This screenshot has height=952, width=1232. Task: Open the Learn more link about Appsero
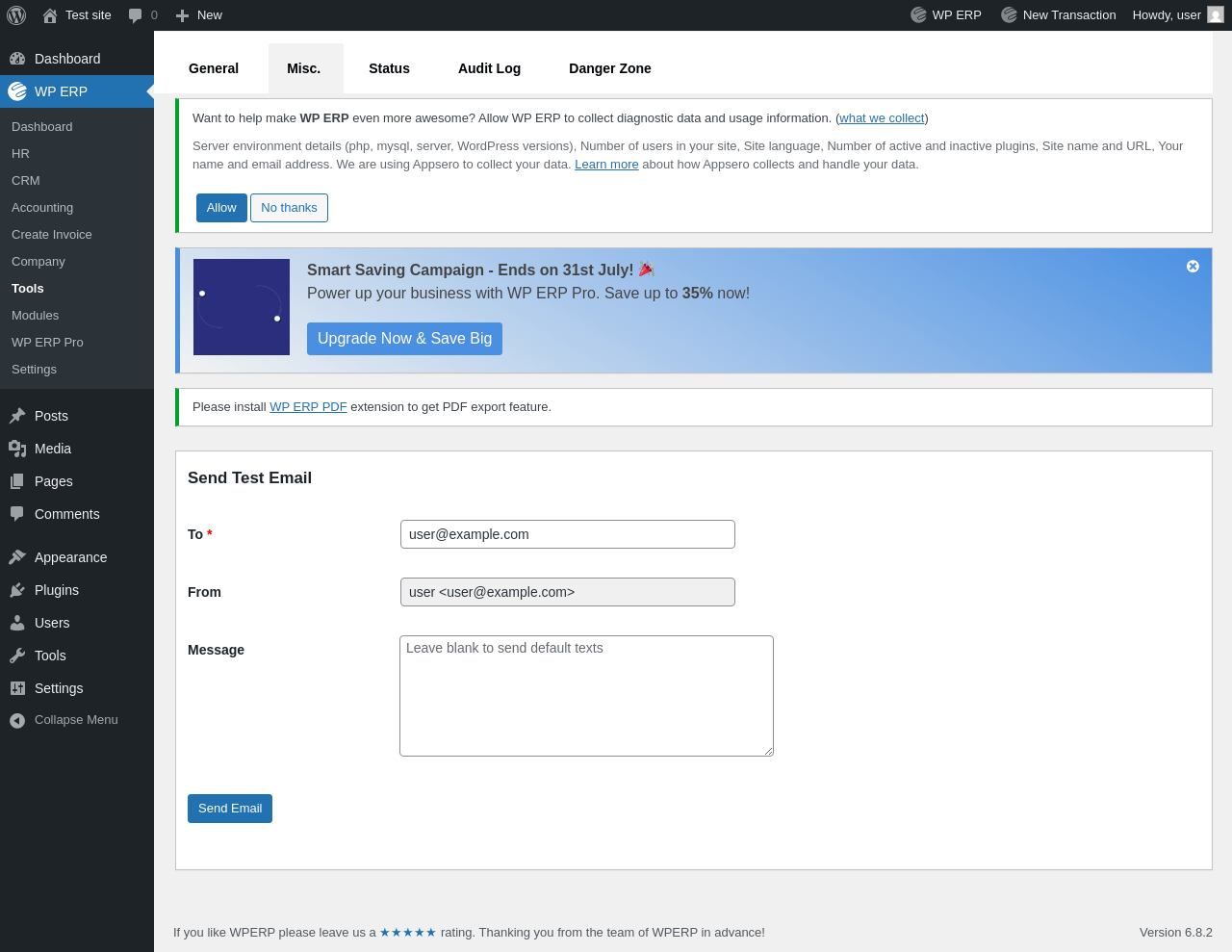tap(606, 165)
